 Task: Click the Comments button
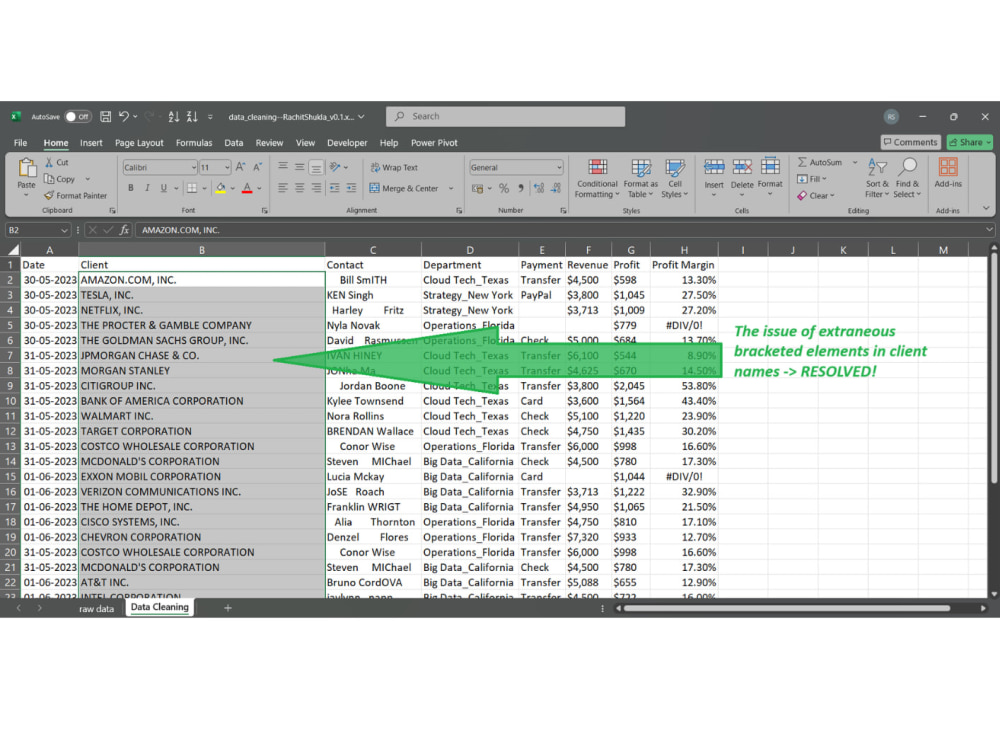pyautogui.click(x=910, y=142)
